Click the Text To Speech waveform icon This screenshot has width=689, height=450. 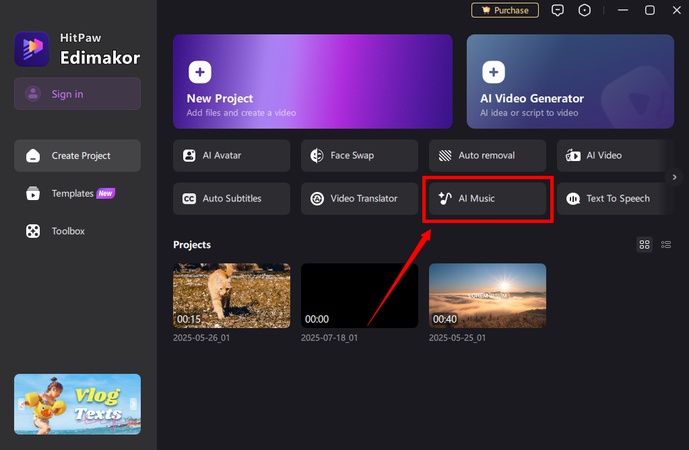(x=573, y=199)
